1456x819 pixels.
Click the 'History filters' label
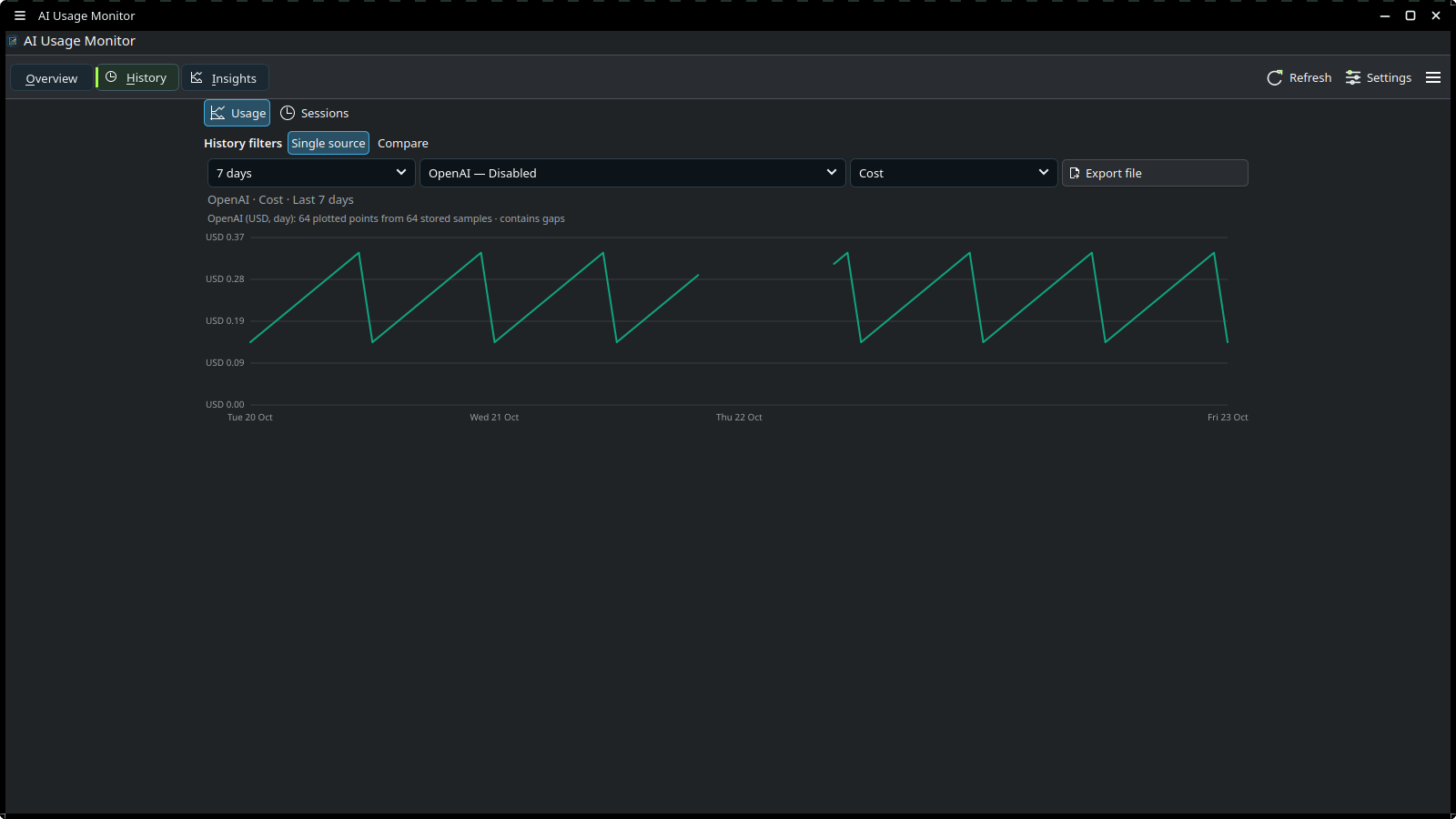(x=243, y=143)
